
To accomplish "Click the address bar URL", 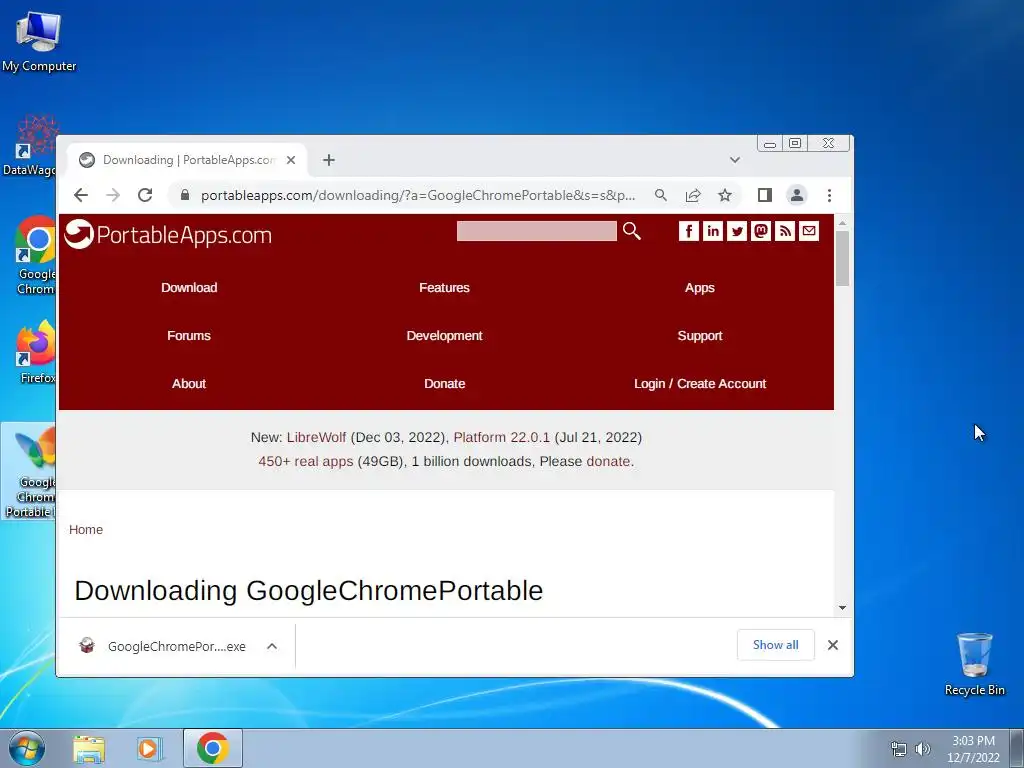I will [418, 195].
